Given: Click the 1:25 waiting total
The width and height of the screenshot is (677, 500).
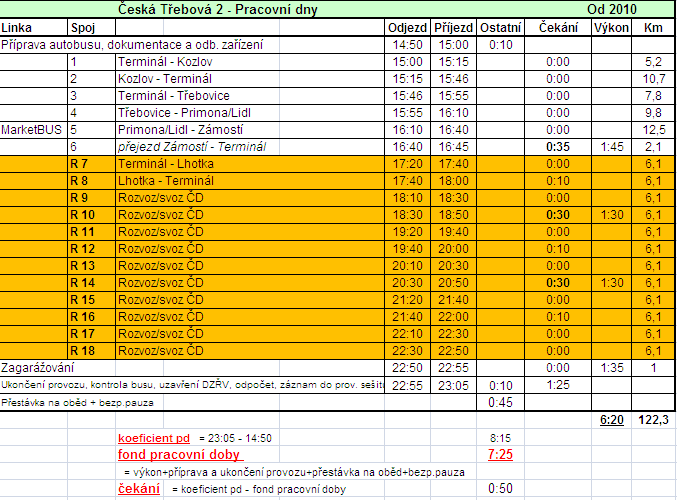Looking at the screenshot, I should tap(558, 385).
